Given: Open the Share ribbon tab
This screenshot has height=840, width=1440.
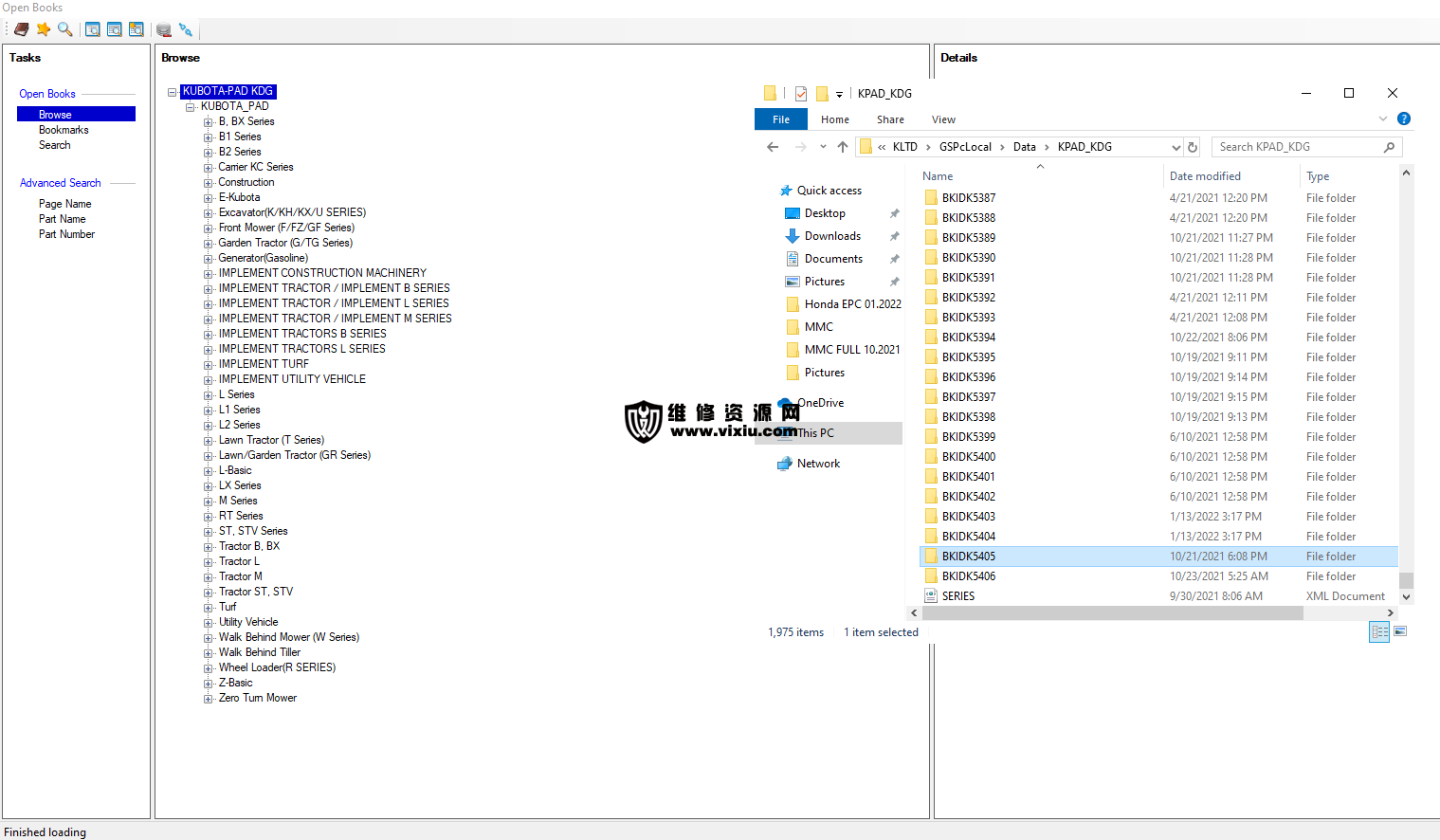Looking at the screenshot, I should (x=890, y=119).
